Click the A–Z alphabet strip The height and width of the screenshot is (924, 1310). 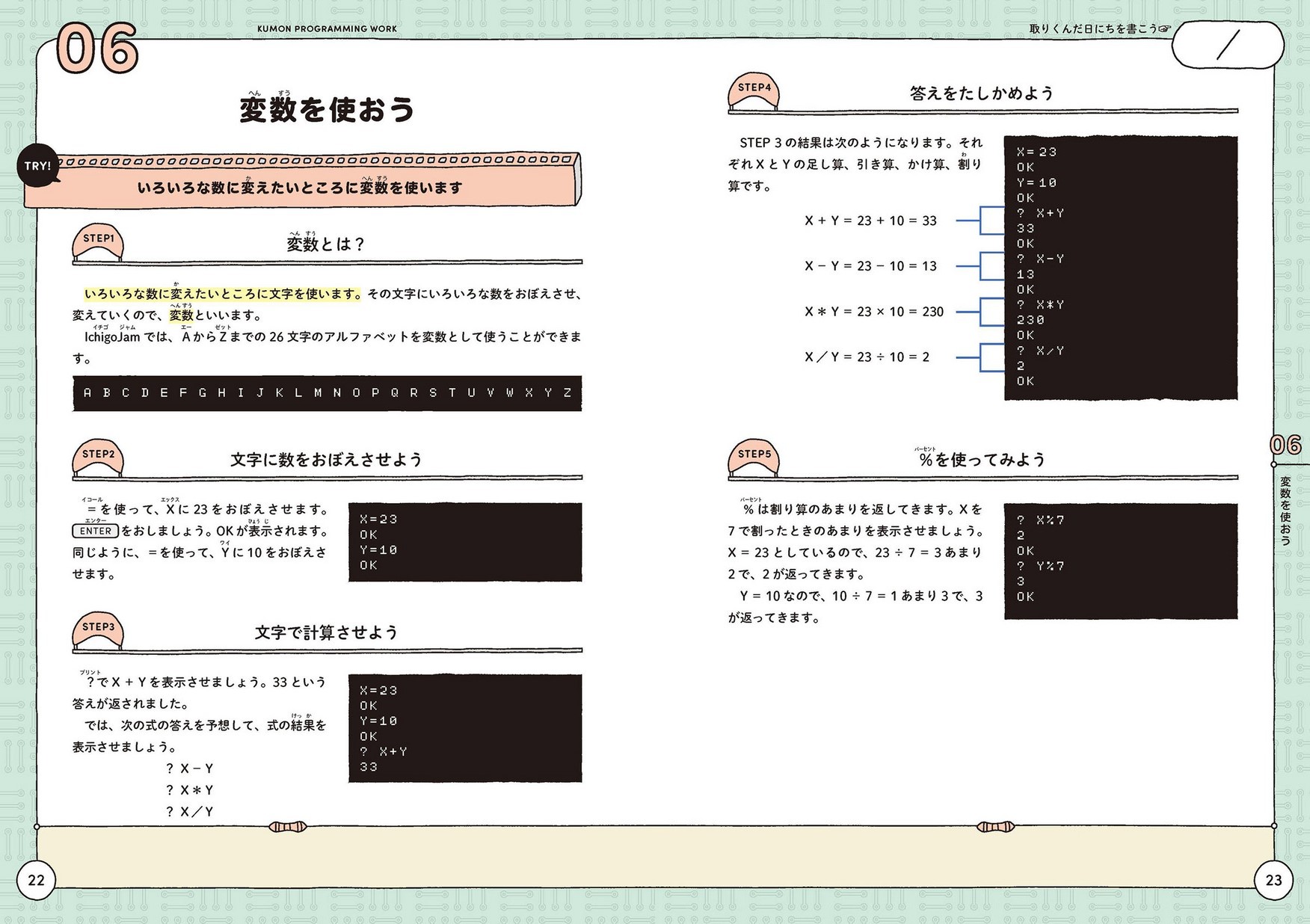tap(327, 393)
